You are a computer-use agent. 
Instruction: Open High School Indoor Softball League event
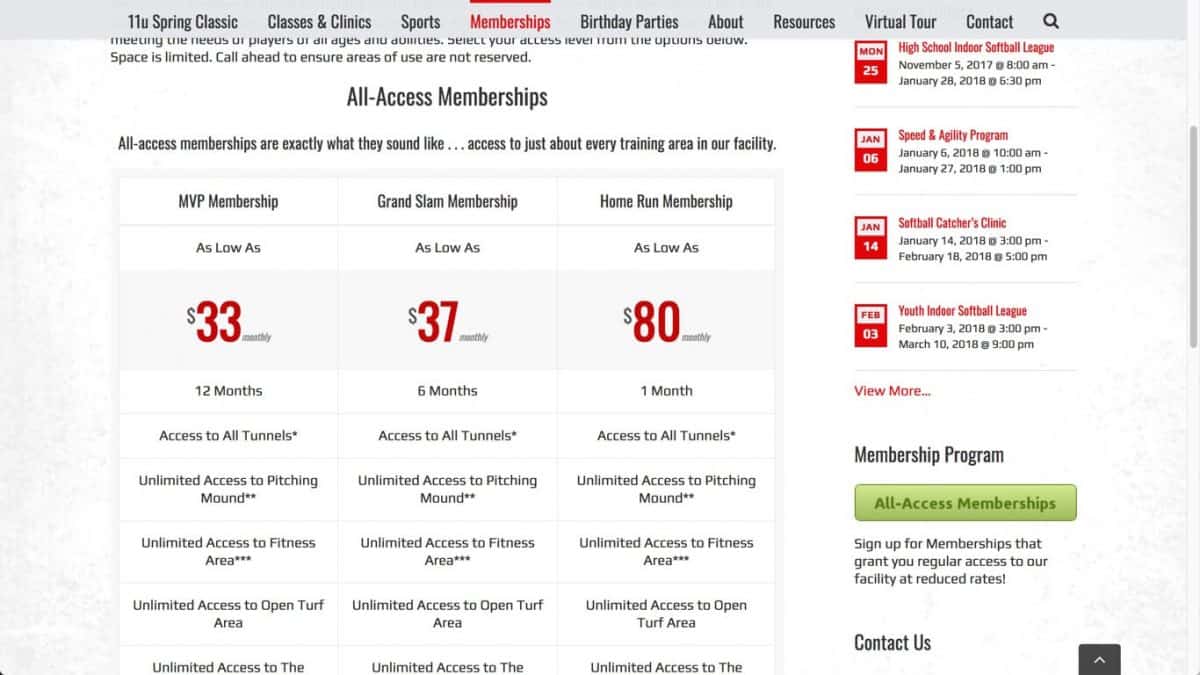pyautogui.click(x=975, y=47)
